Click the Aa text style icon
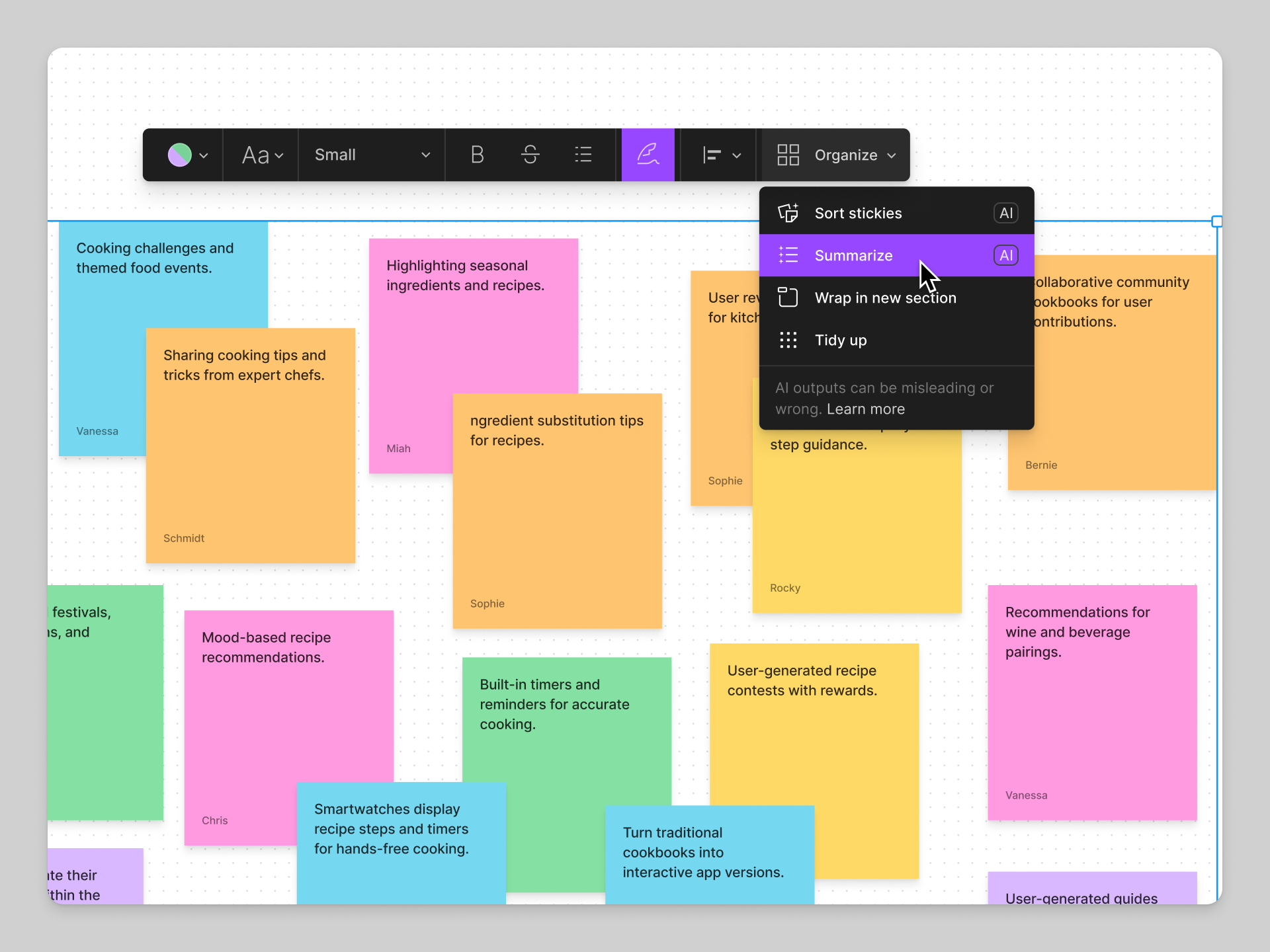The width and height of the screenshot is (1270, 952). point(255,155)
